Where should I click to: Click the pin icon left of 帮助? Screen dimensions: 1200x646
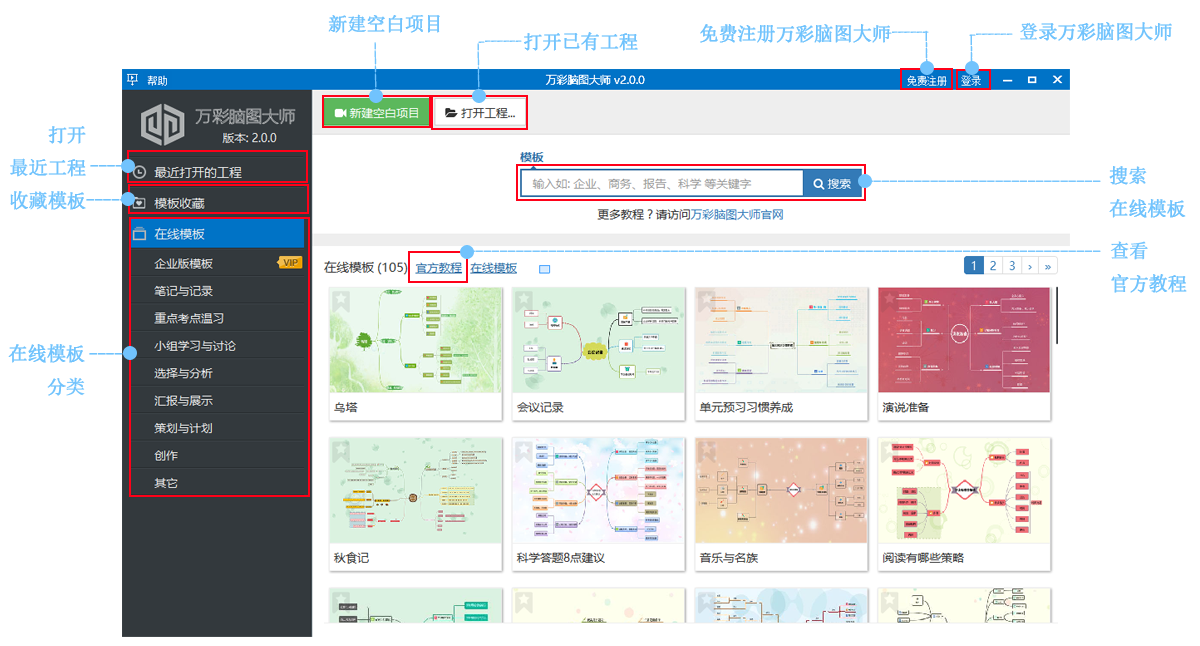point(132,80)
